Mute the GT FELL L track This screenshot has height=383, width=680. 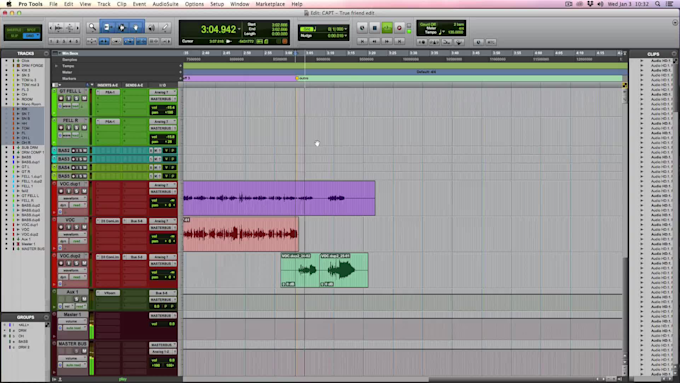pos(84,98)
